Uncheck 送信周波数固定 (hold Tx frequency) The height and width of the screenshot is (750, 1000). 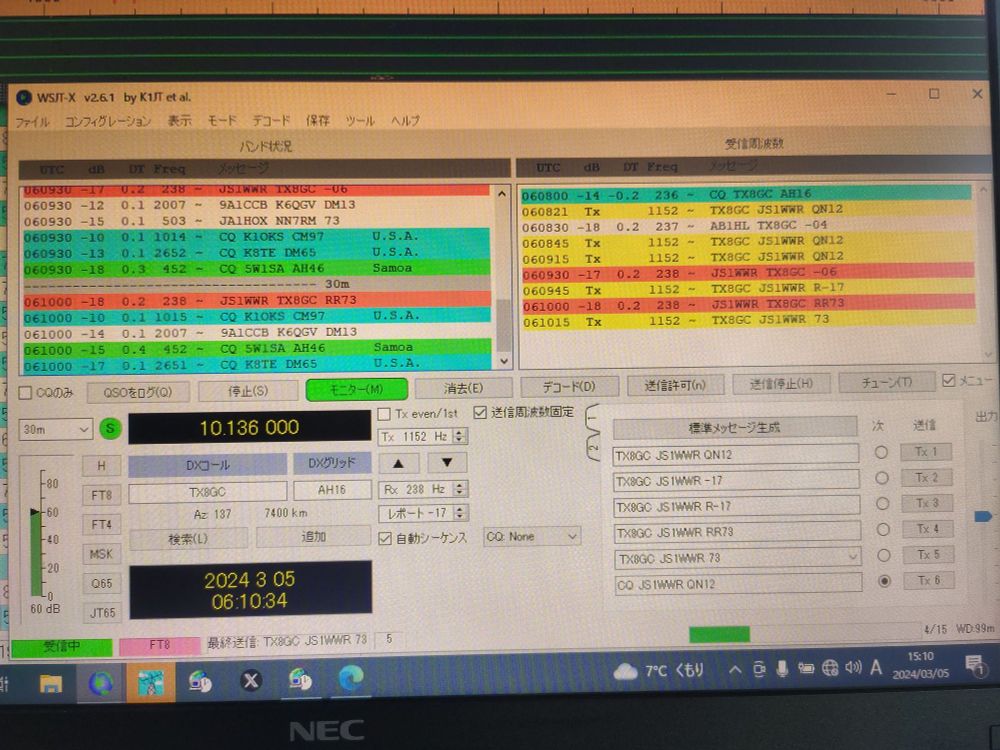coord(480,413)
